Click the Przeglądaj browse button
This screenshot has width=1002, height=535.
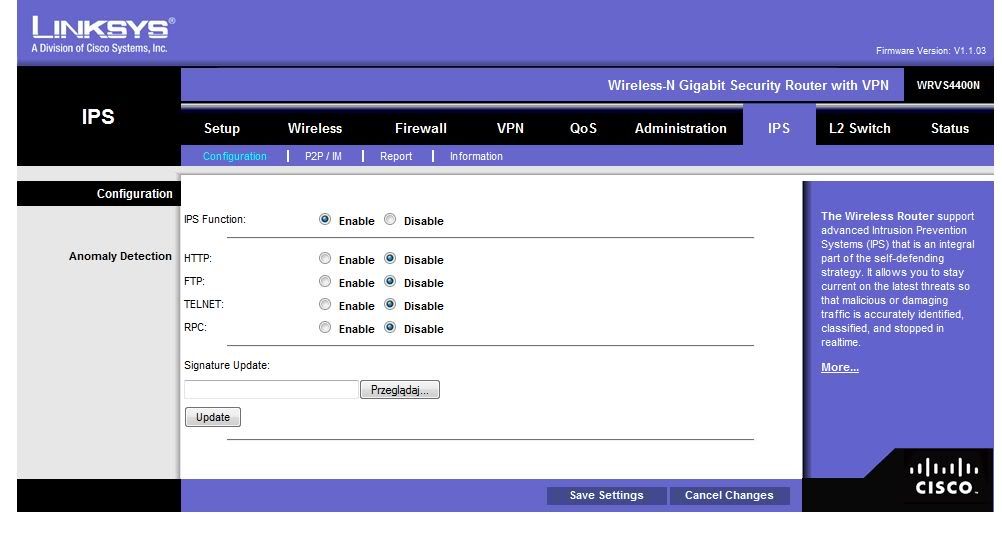point(399,390)
